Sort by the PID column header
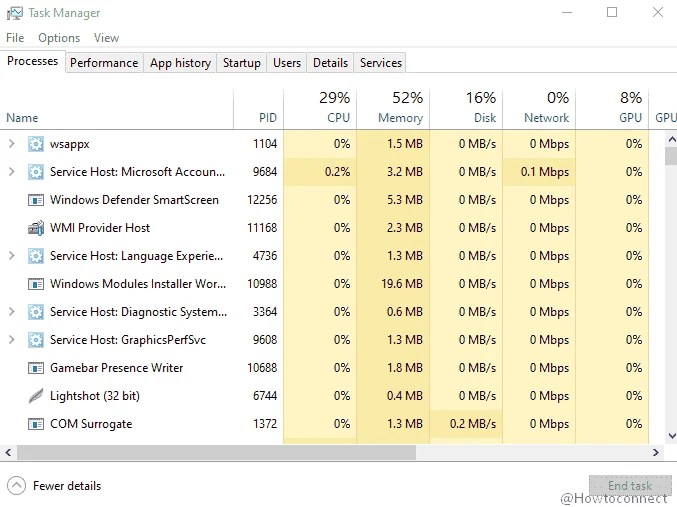Screen dimensions: 677x507 pyautogui.click(x=259, y=109)
